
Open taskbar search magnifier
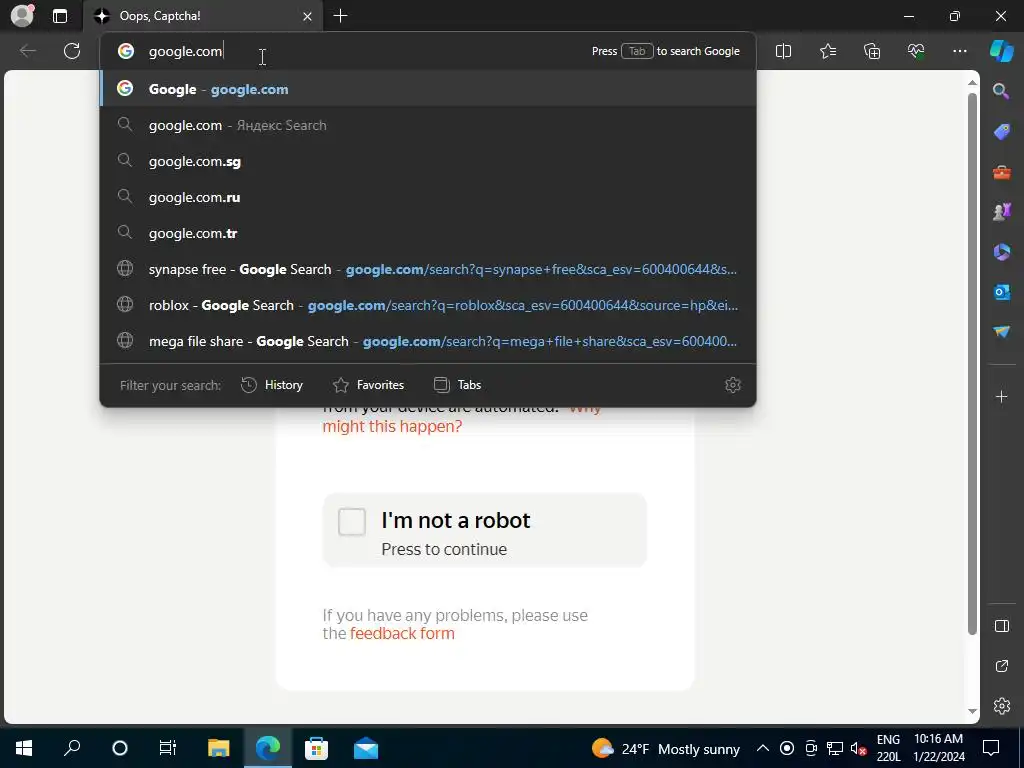tap(72, 748)
